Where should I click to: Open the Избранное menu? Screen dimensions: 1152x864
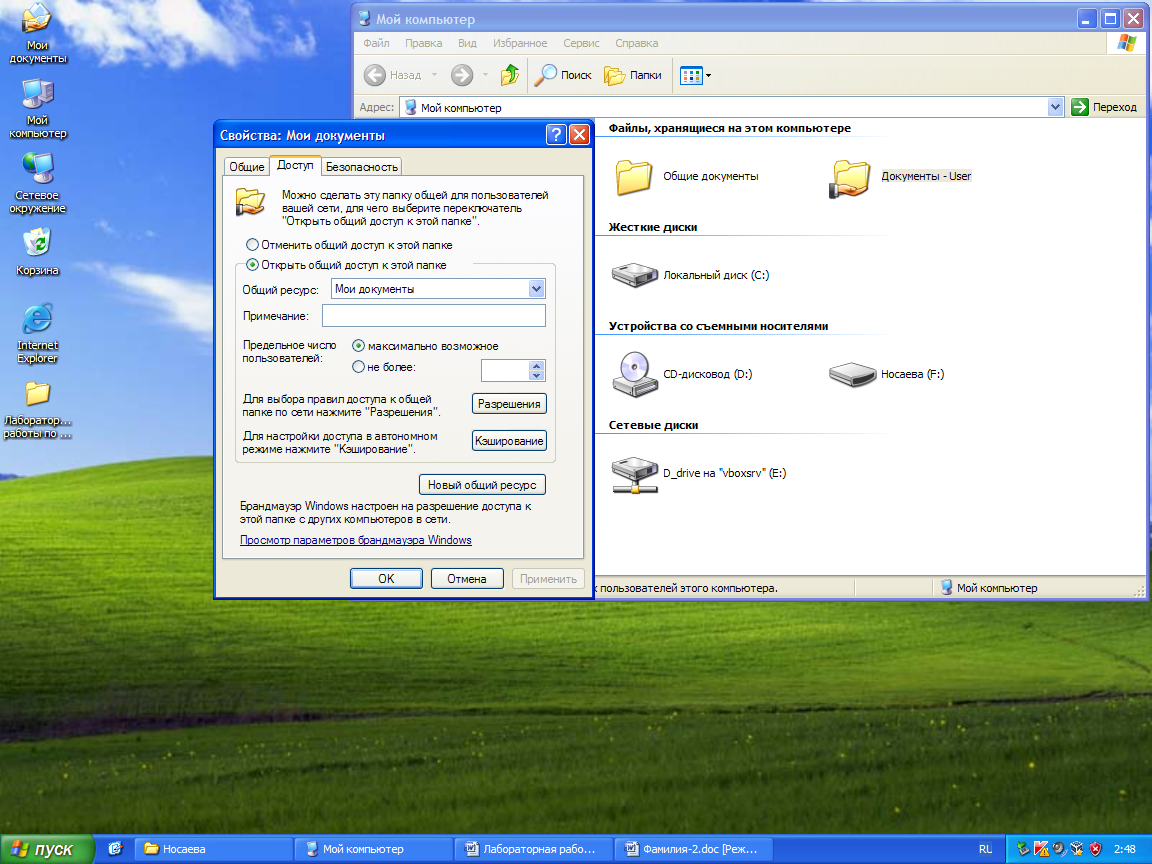tap(520, 43)
